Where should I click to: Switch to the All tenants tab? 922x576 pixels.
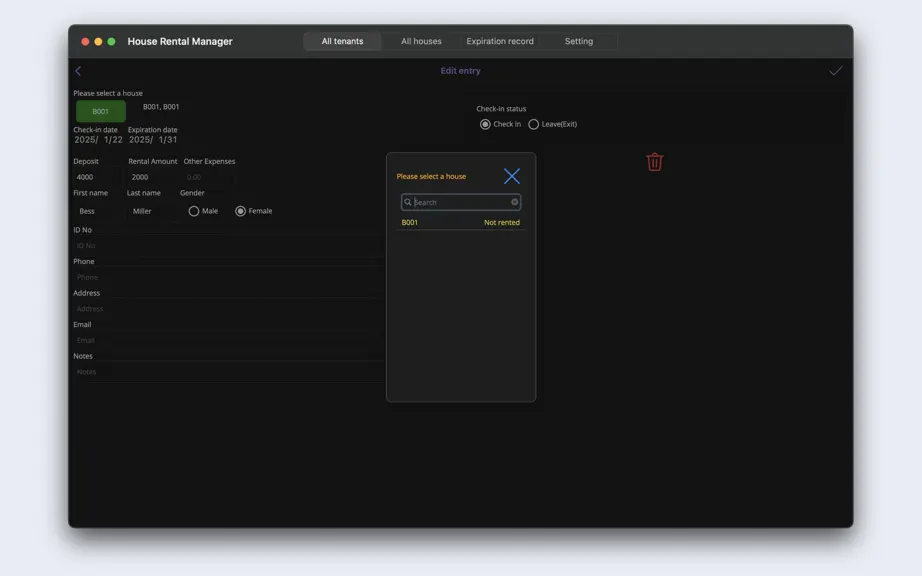[x=342, y=41]
